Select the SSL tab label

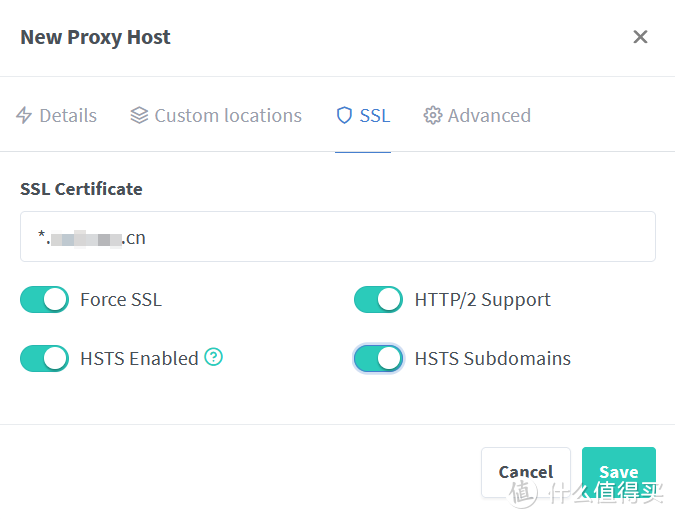[375, 116]
